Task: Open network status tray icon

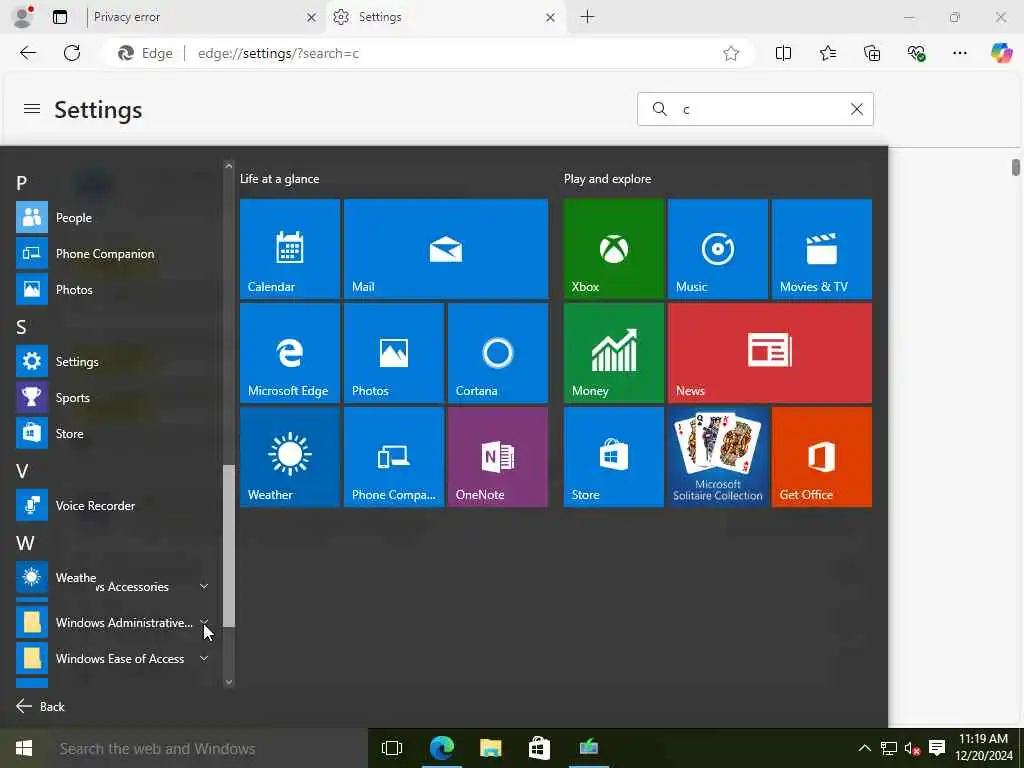Action: click(x=889, y=748)
